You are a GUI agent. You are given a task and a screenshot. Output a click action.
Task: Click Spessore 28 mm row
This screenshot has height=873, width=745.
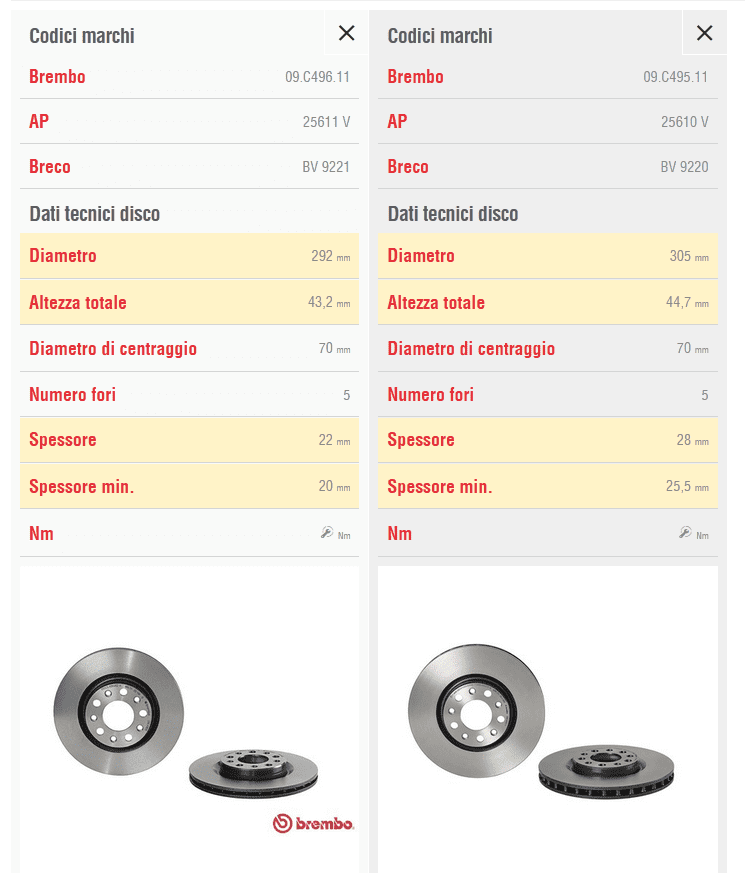click(x=548, y=440)
